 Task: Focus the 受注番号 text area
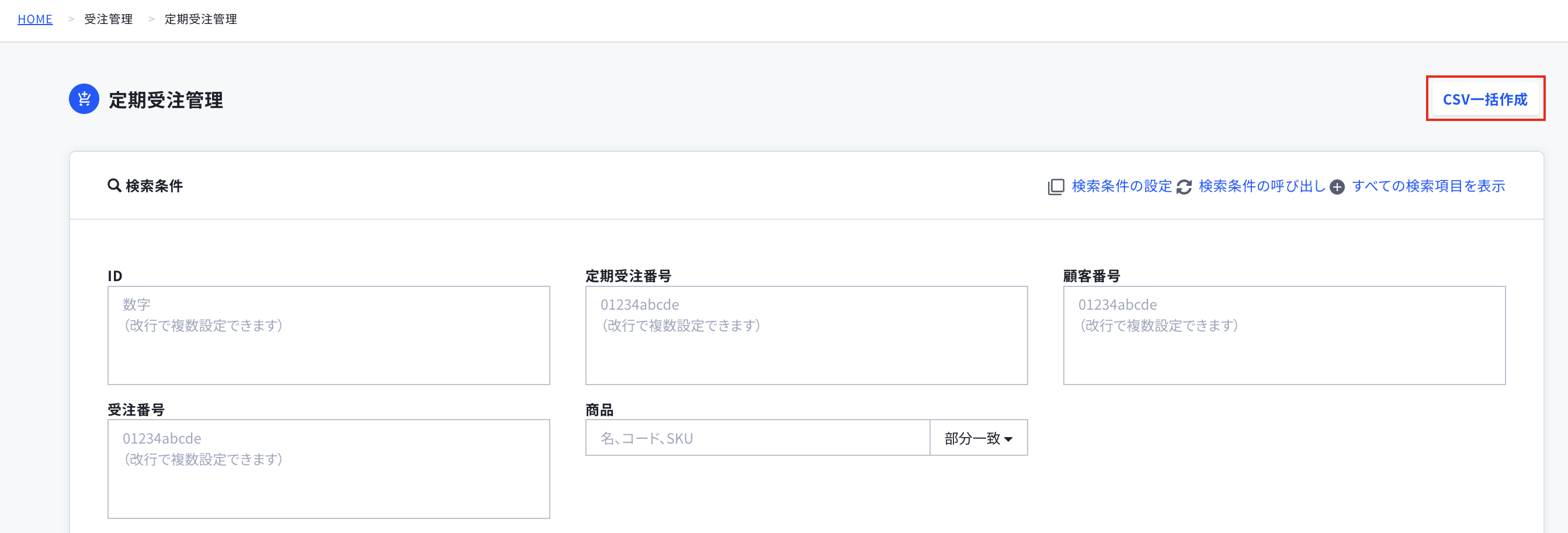pos(329,469)
